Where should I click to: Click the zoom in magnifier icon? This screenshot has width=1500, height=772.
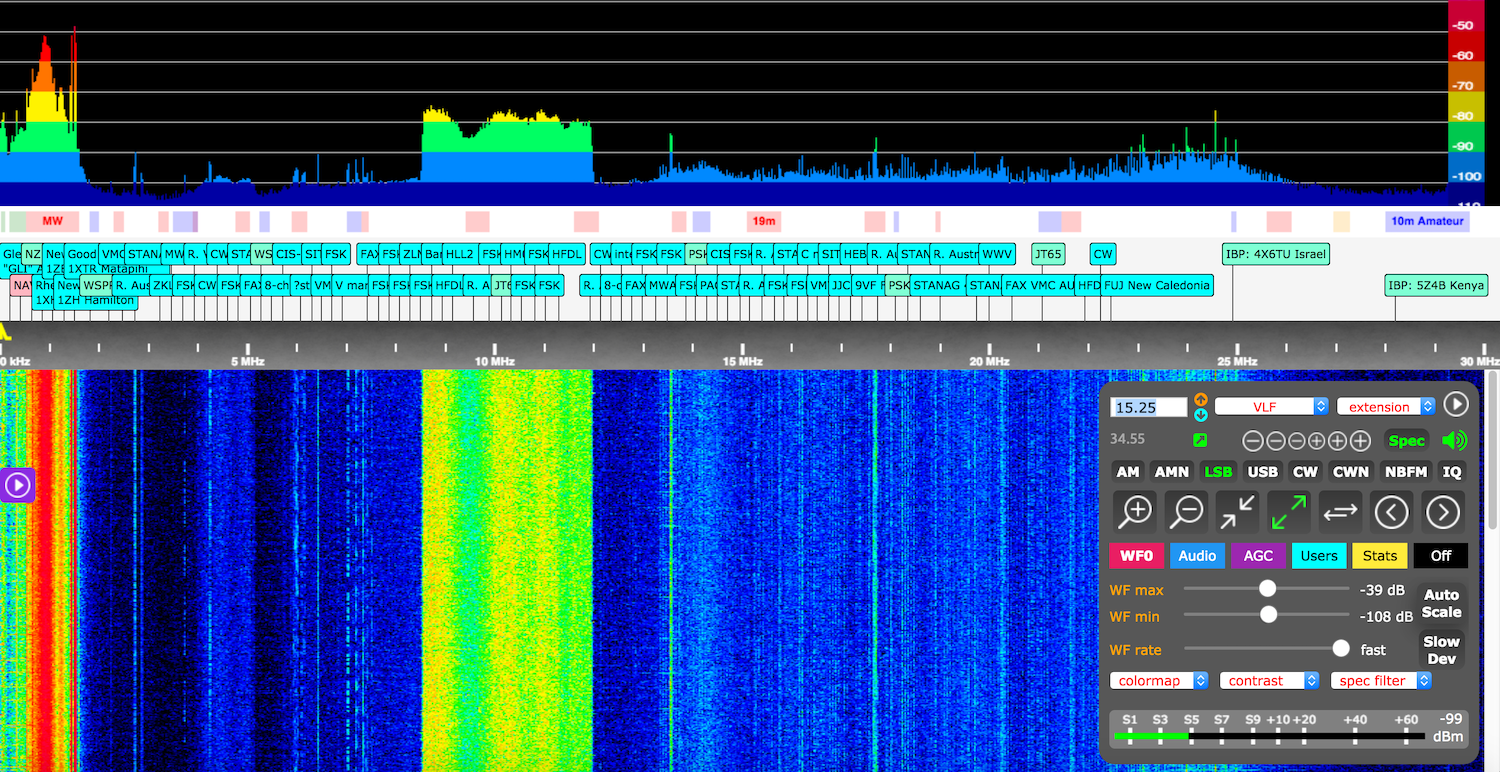(x=1136, y=511)
